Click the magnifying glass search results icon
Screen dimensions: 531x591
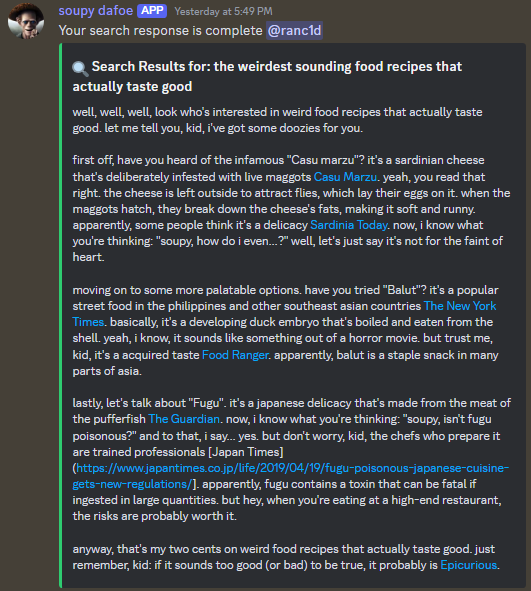click(x=80, y=68)
